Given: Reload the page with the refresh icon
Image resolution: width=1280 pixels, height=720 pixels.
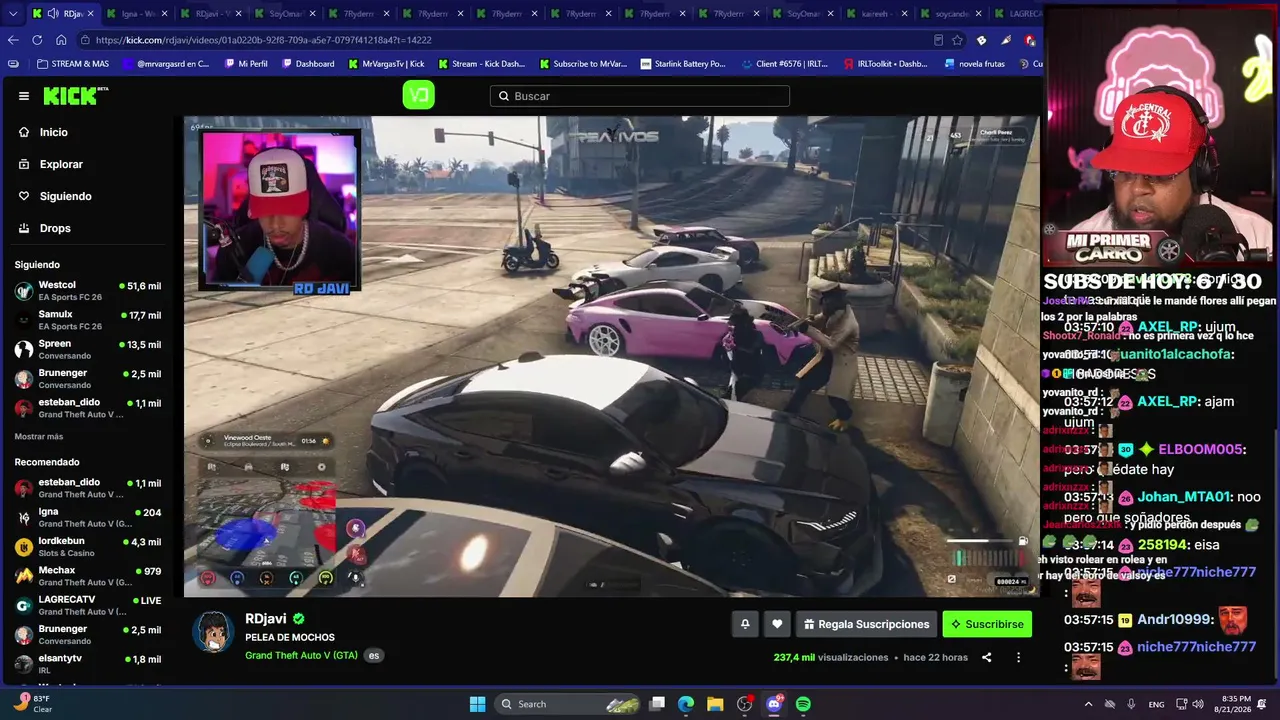Looking at the screenshot, I should [x=37, y=40].
